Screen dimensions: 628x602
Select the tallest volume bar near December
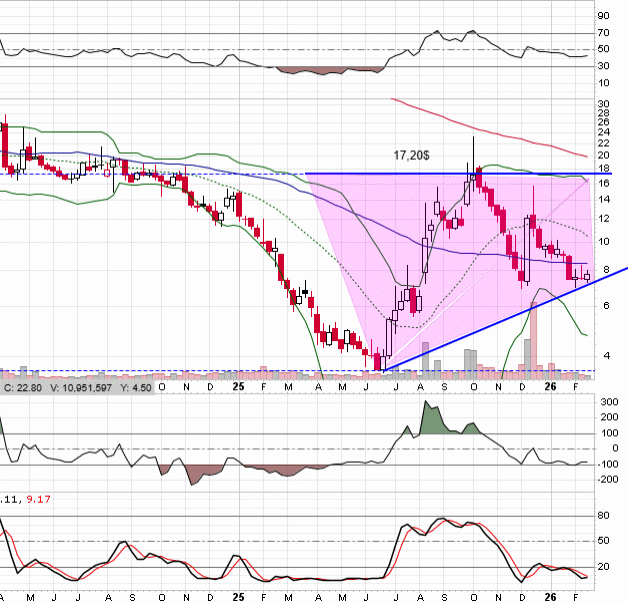(534, 335)
